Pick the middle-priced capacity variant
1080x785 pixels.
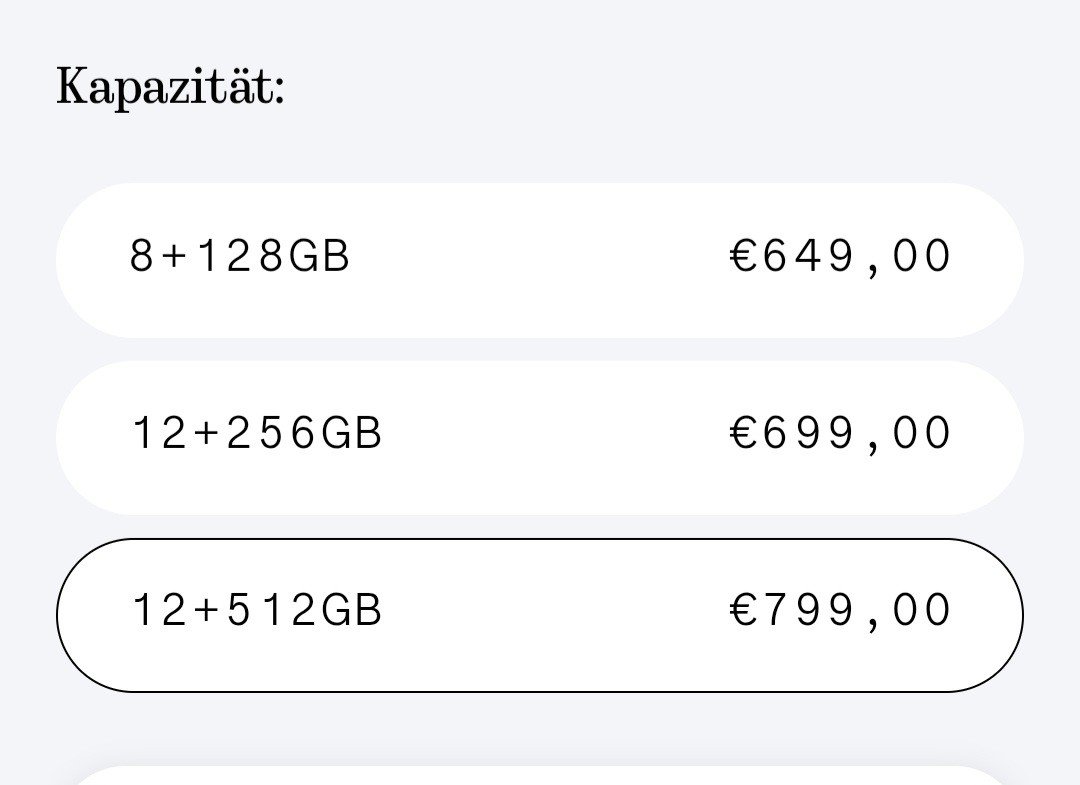pyautogui.click(x=540, y=437)
